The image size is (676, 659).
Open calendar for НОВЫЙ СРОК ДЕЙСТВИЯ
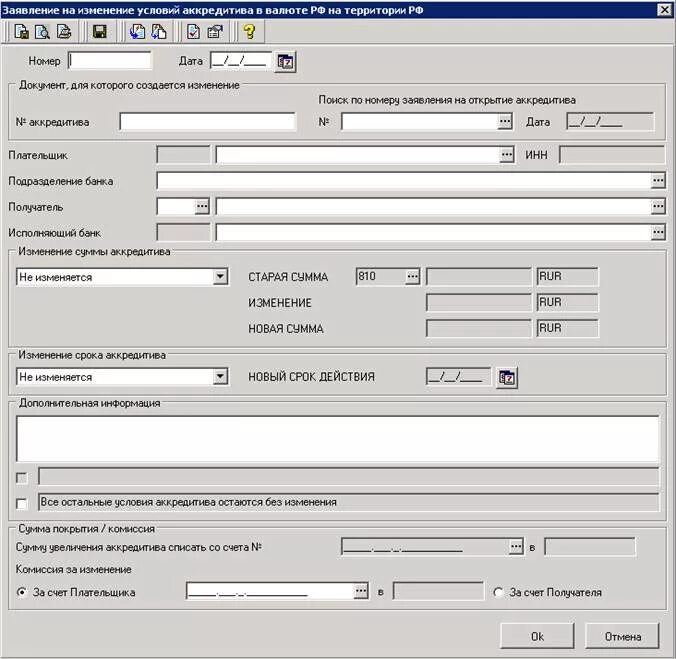coord(507,378)
